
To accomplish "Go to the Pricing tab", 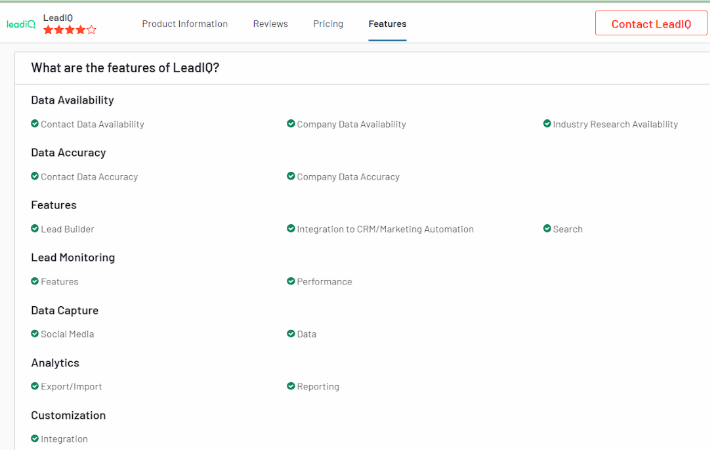I will [x=328, y=24].
